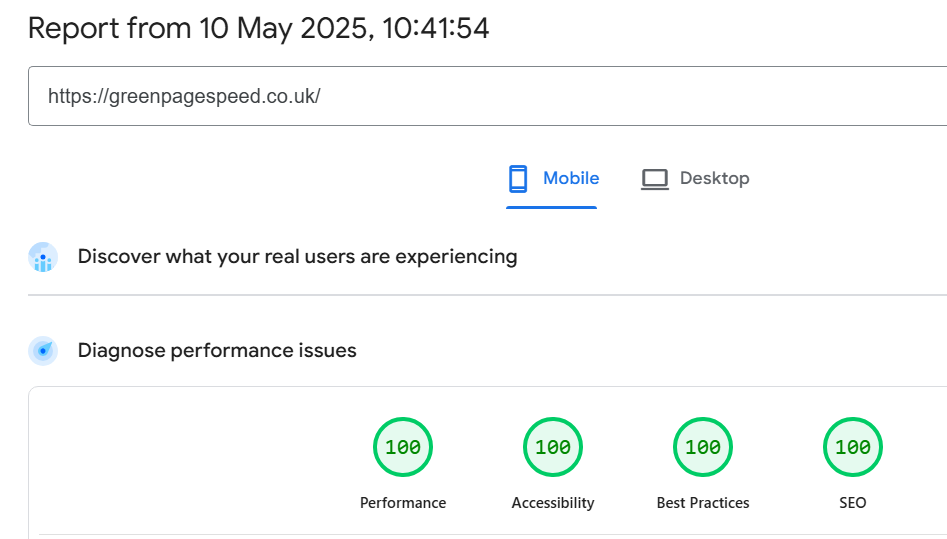
Task: Click the diagnose performance radar icon
Action: coord(43,351)
